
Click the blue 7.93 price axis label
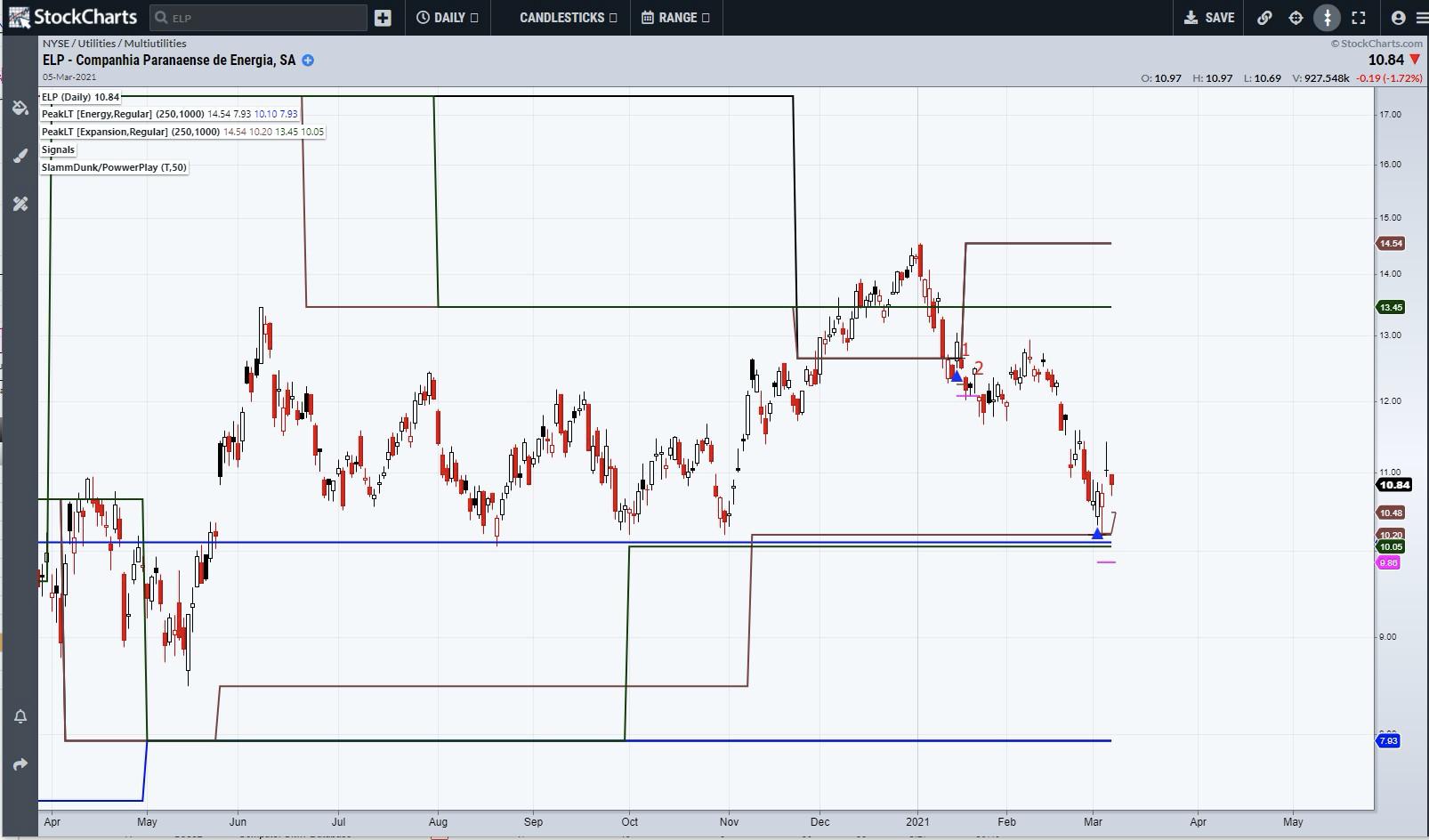pos(1388,741)
